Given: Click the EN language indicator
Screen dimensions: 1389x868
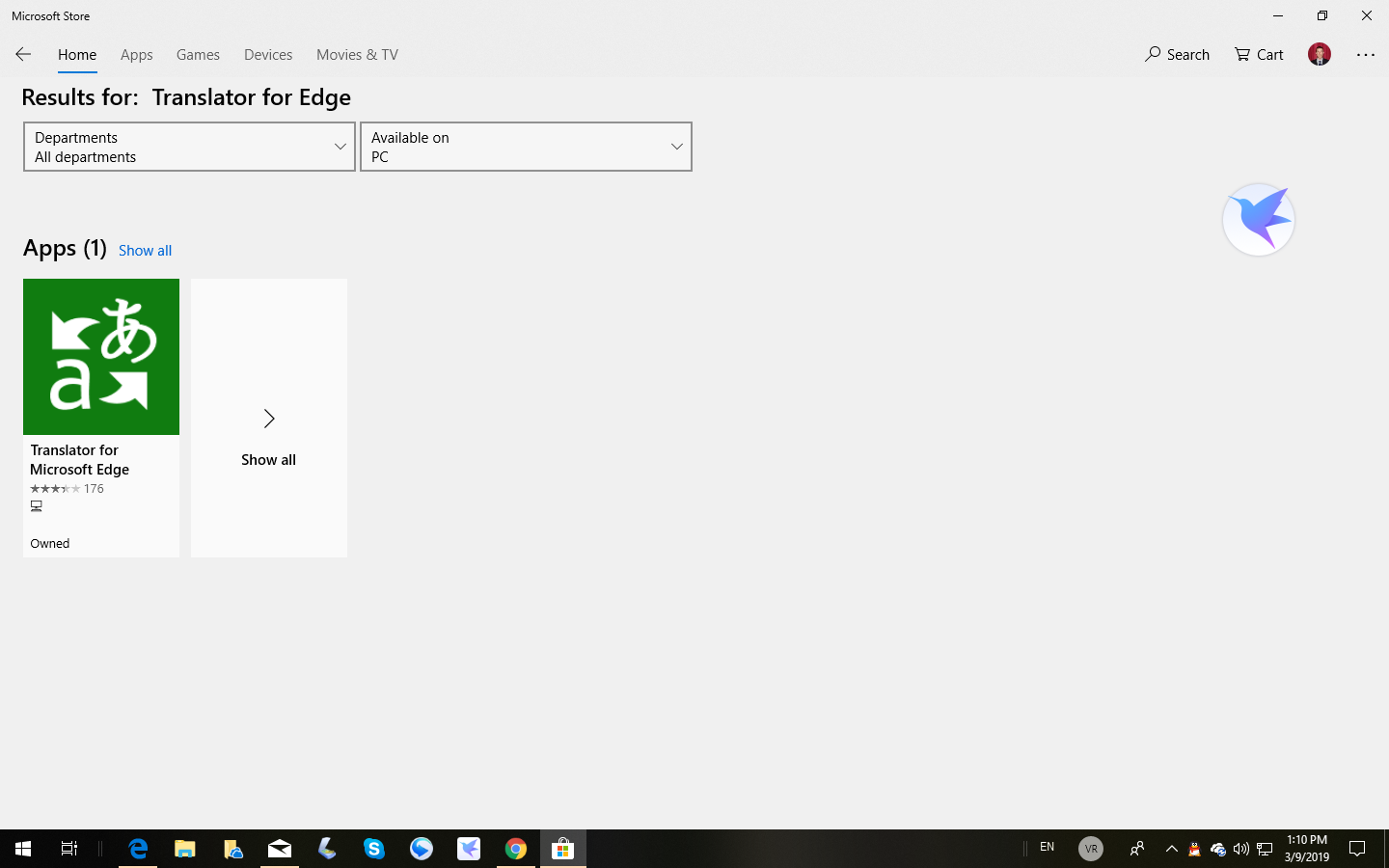Looking at the screenshot, I should (1047, 848).
